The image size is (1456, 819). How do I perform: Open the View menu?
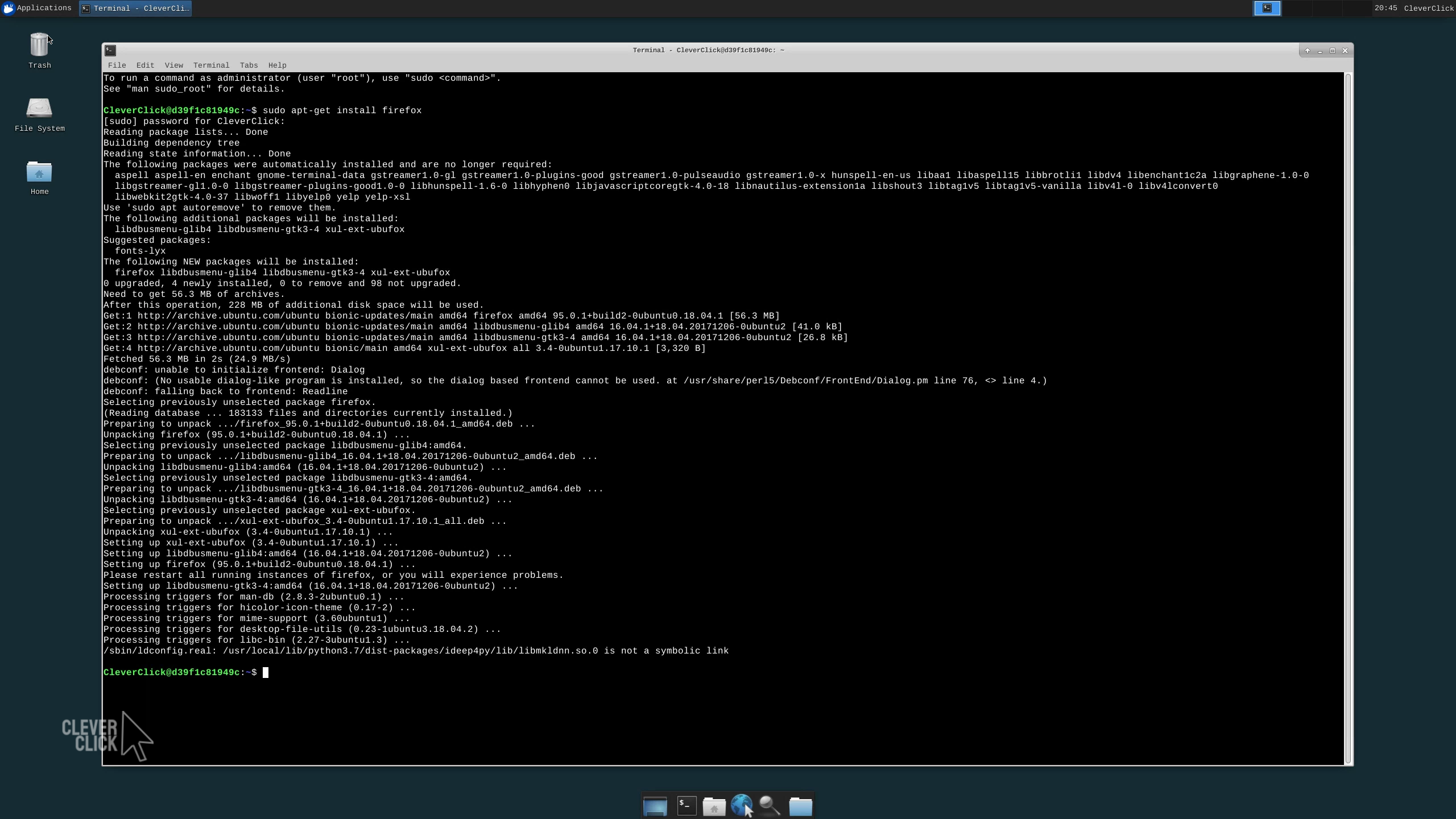173,65
